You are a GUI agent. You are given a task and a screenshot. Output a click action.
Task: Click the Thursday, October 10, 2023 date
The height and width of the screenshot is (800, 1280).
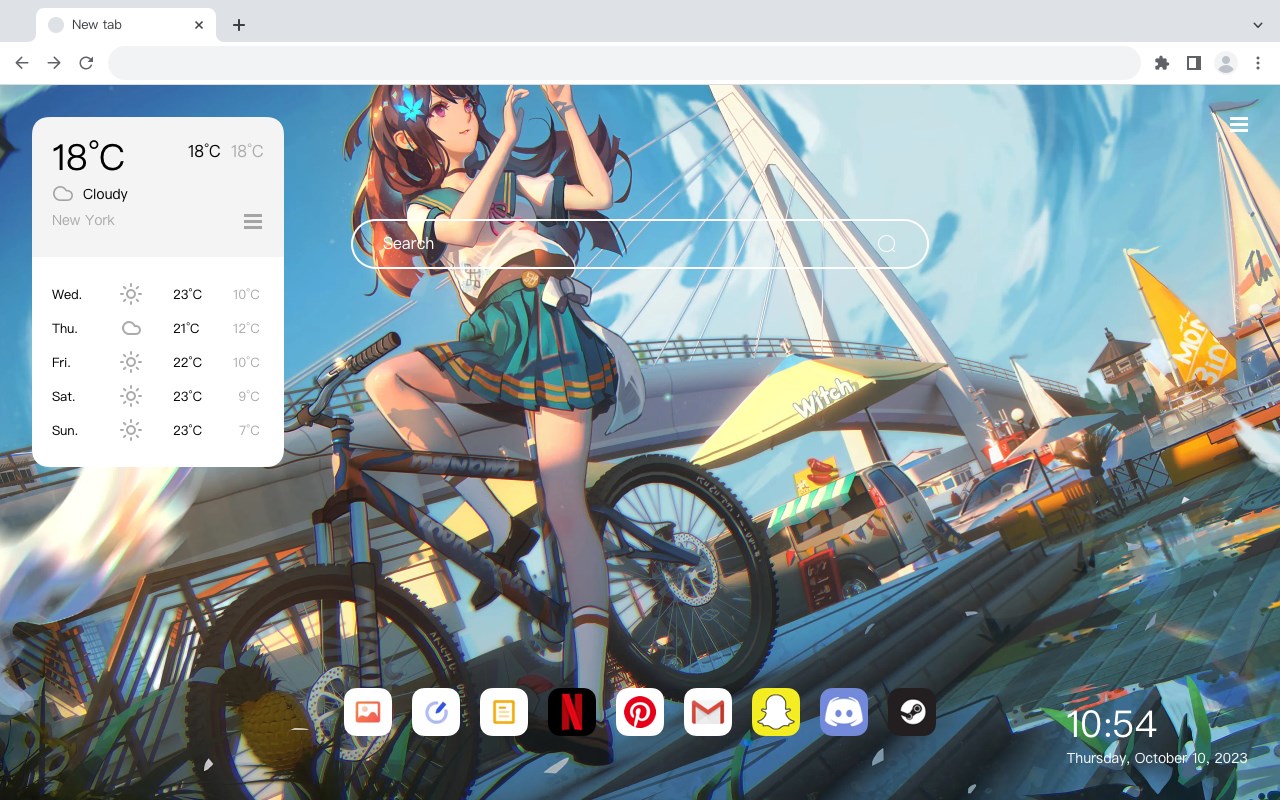(1157, 758)
